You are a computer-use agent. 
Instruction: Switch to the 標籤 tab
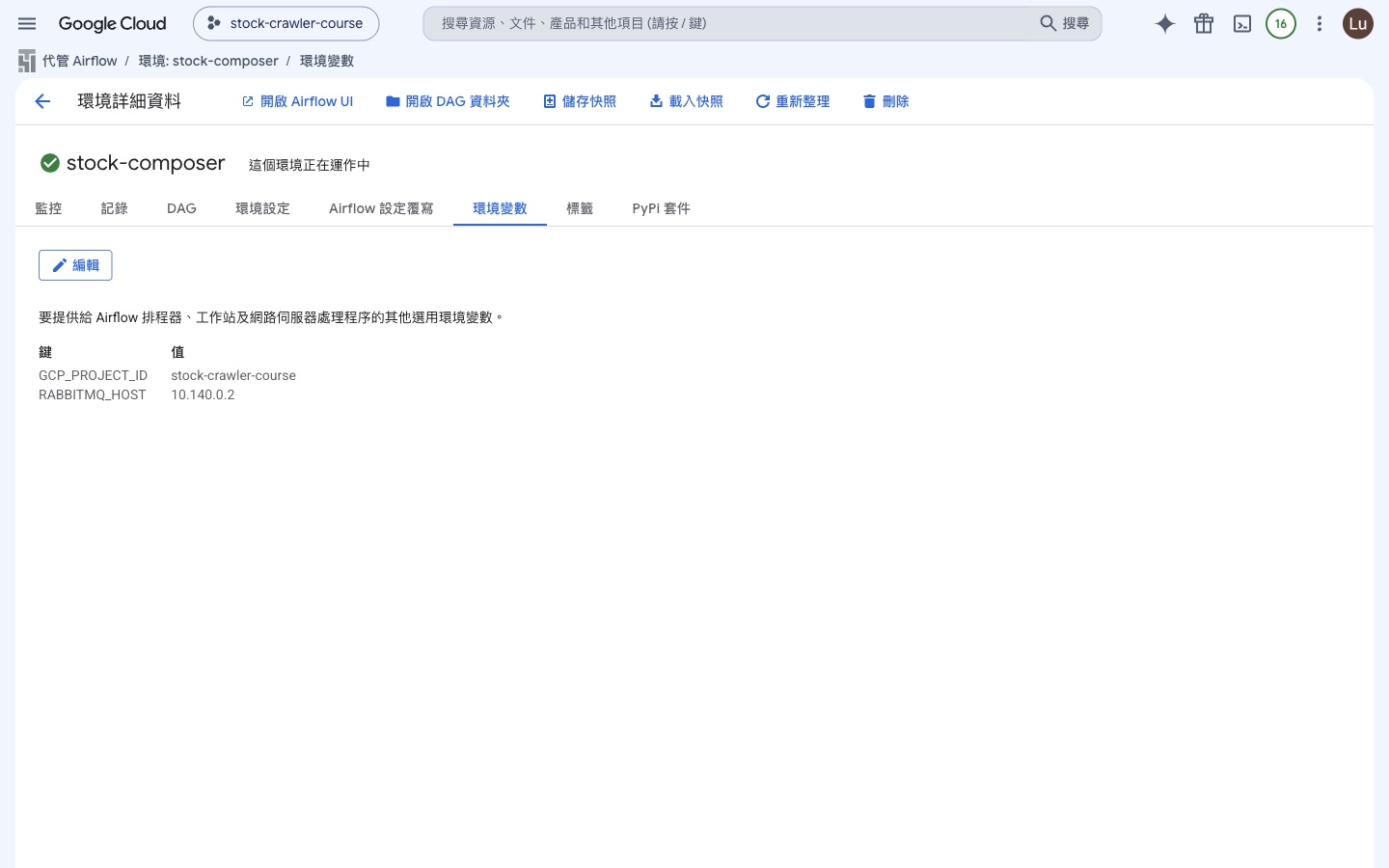pyautogui.click(x=580, y=208)
